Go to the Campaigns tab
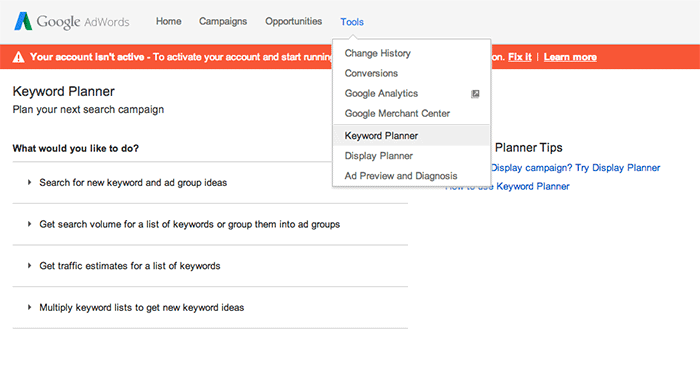The height and width of the screenshot is (377, 700). (x=223, y=21)
